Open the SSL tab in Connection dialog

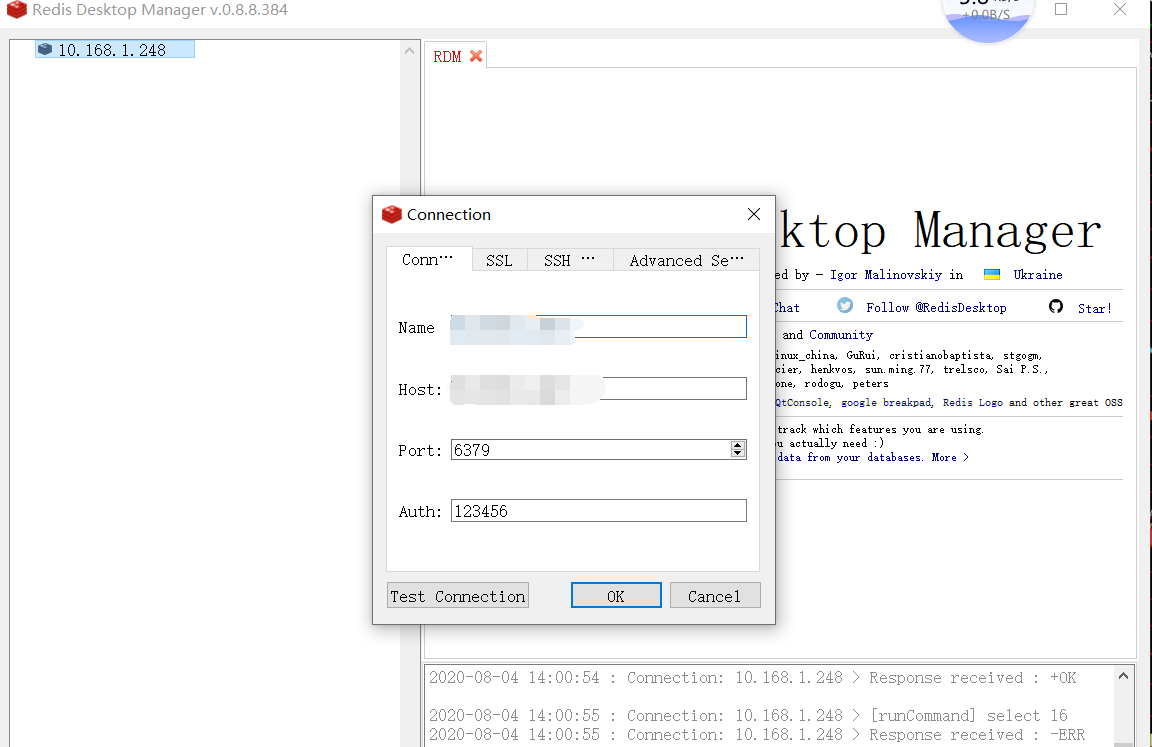[x=499, y=261]
